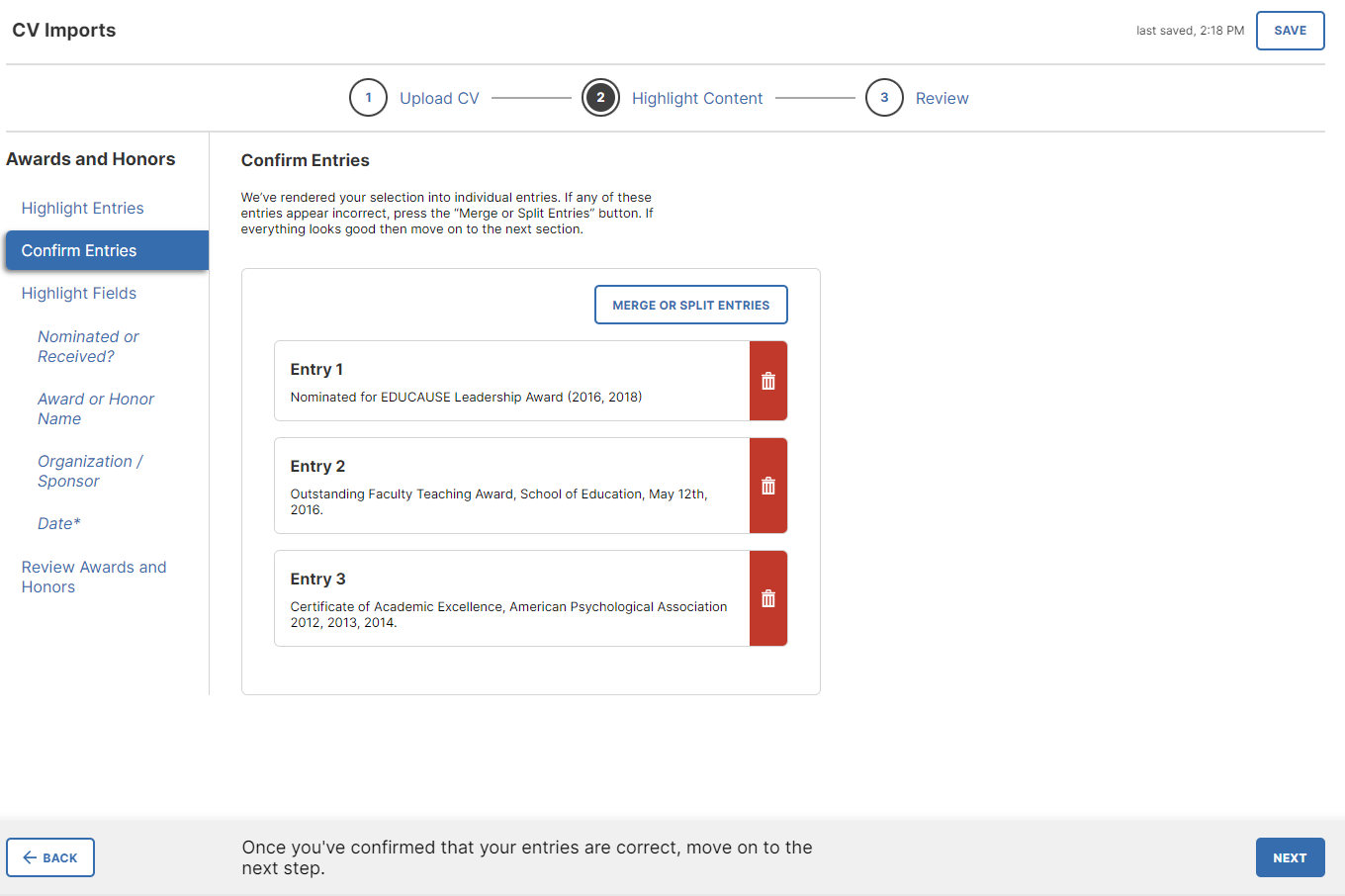Screen dimensions: 1345x896
Task: Delete Entry 3 using its trash icon
Action: [768, 598]
